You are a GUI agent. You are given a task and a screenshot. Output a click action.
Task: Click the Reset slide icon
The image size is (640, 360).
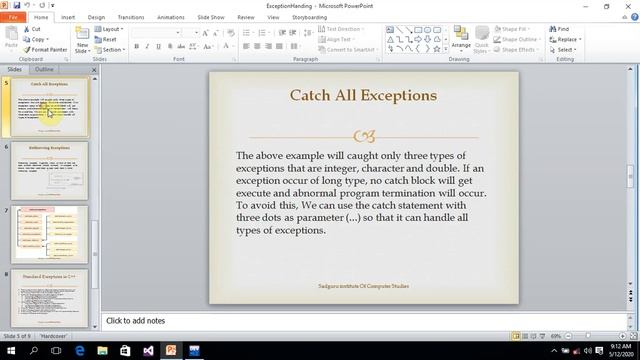[98, 39]
